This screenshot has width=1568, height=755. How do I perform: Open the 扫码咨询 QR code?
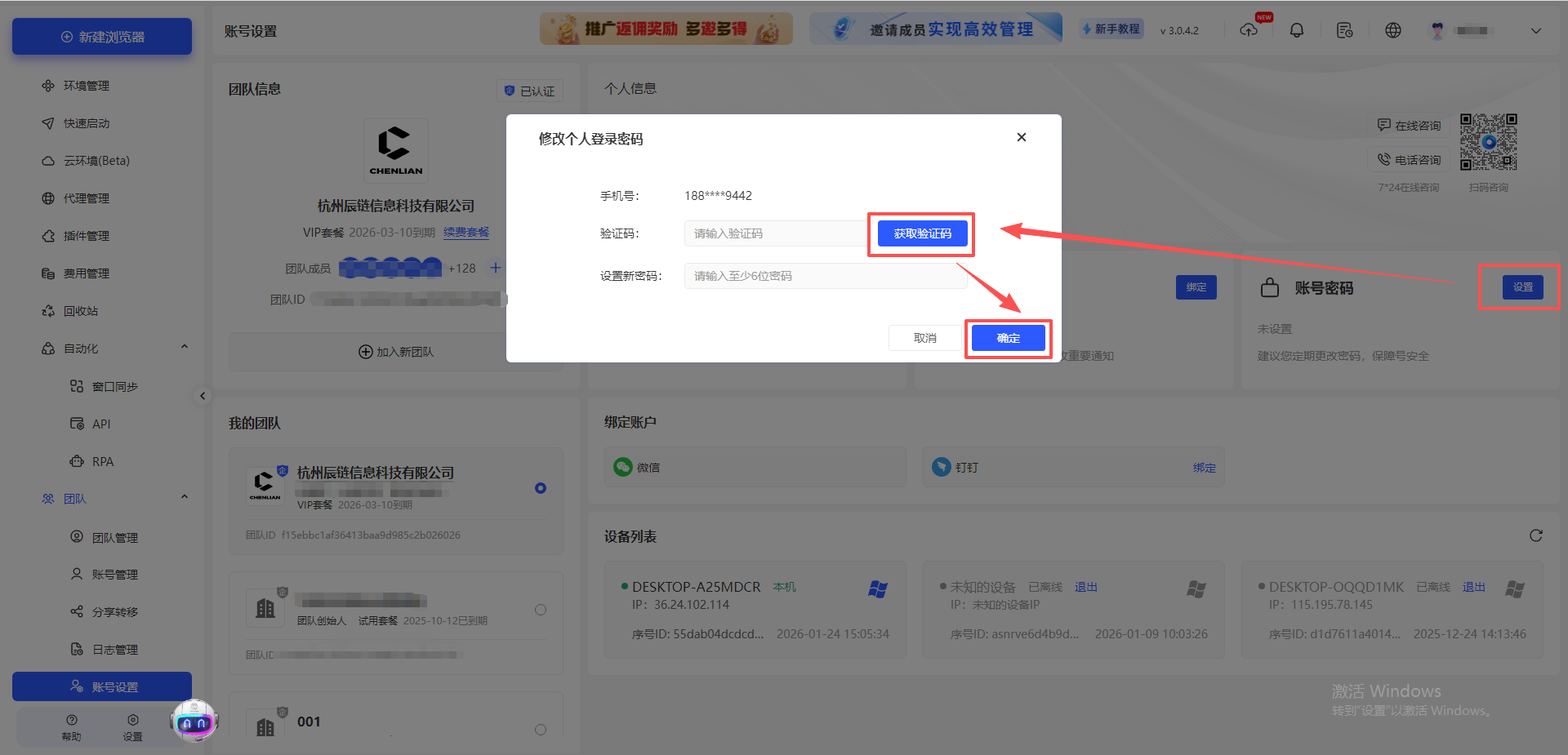(1488, 141)
